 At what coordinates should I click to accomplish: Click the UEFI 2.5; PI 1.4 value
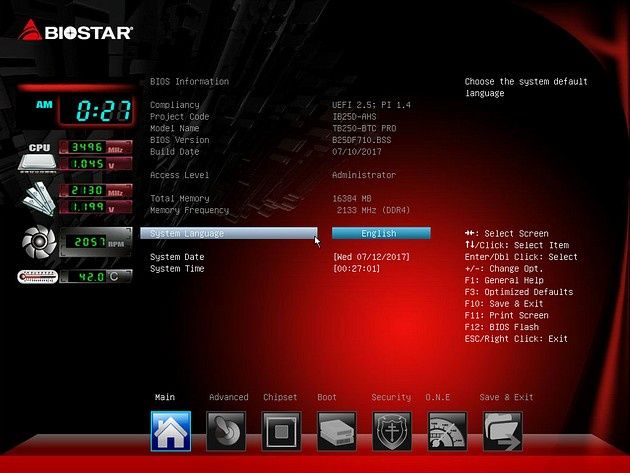pos(372,105)
